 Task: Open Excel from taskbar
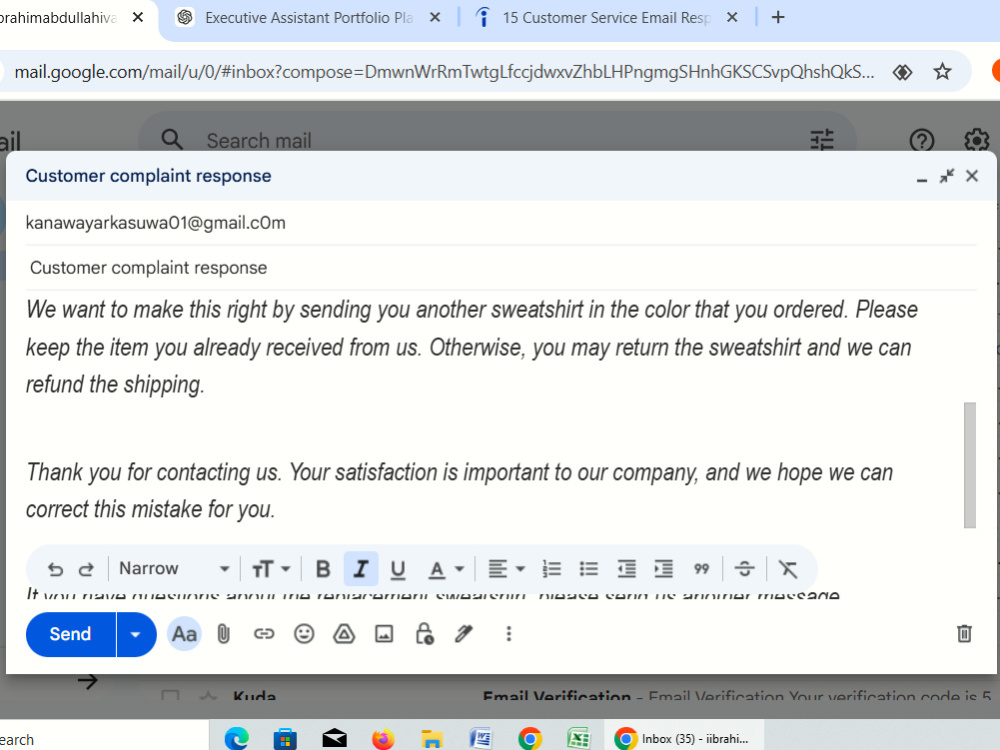point(578,739)
